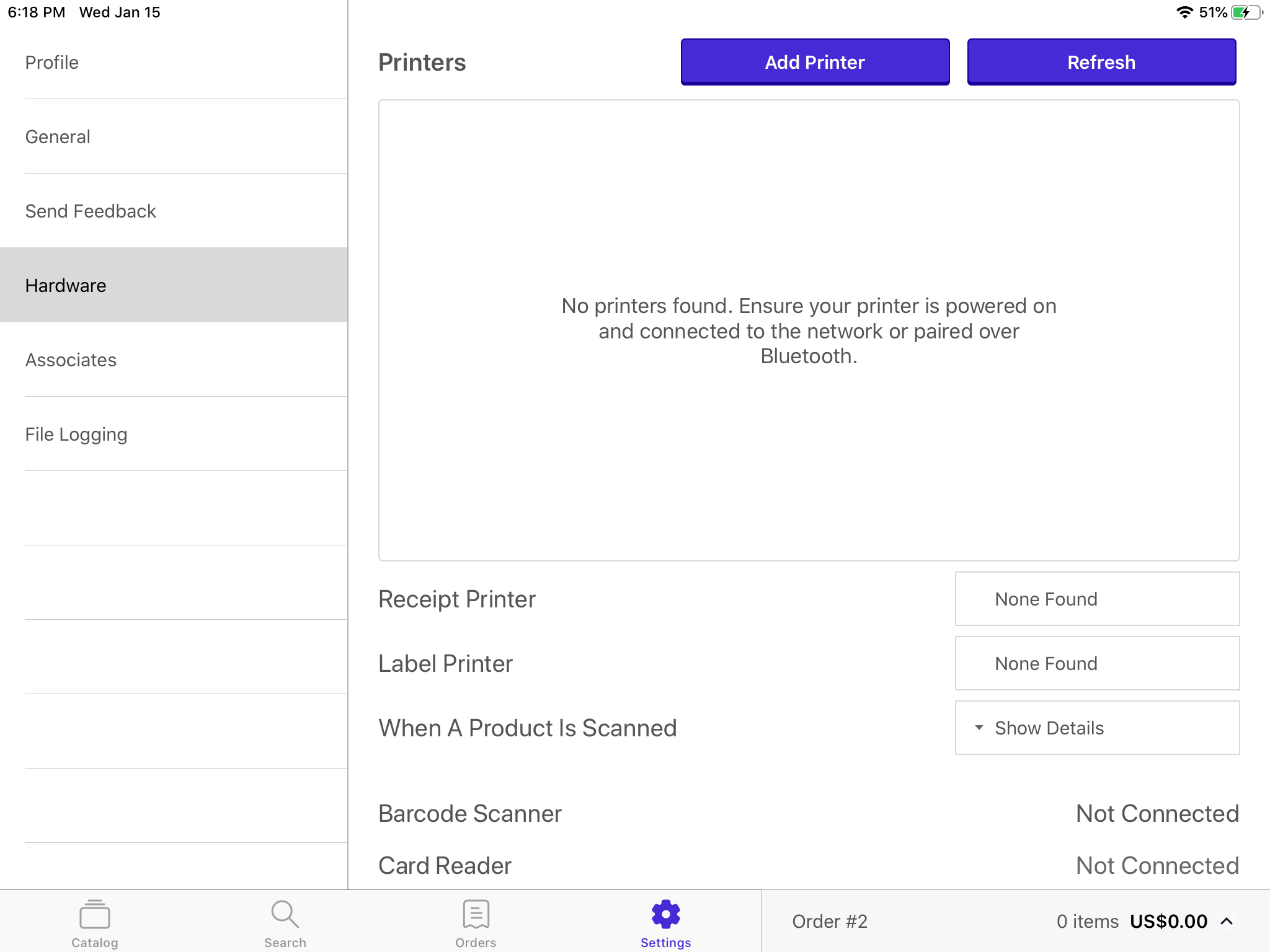The width and height of the screenshot is (1270, 952).
Task: Open Label Printer None Found dropdown
Action: point(1097,663)
